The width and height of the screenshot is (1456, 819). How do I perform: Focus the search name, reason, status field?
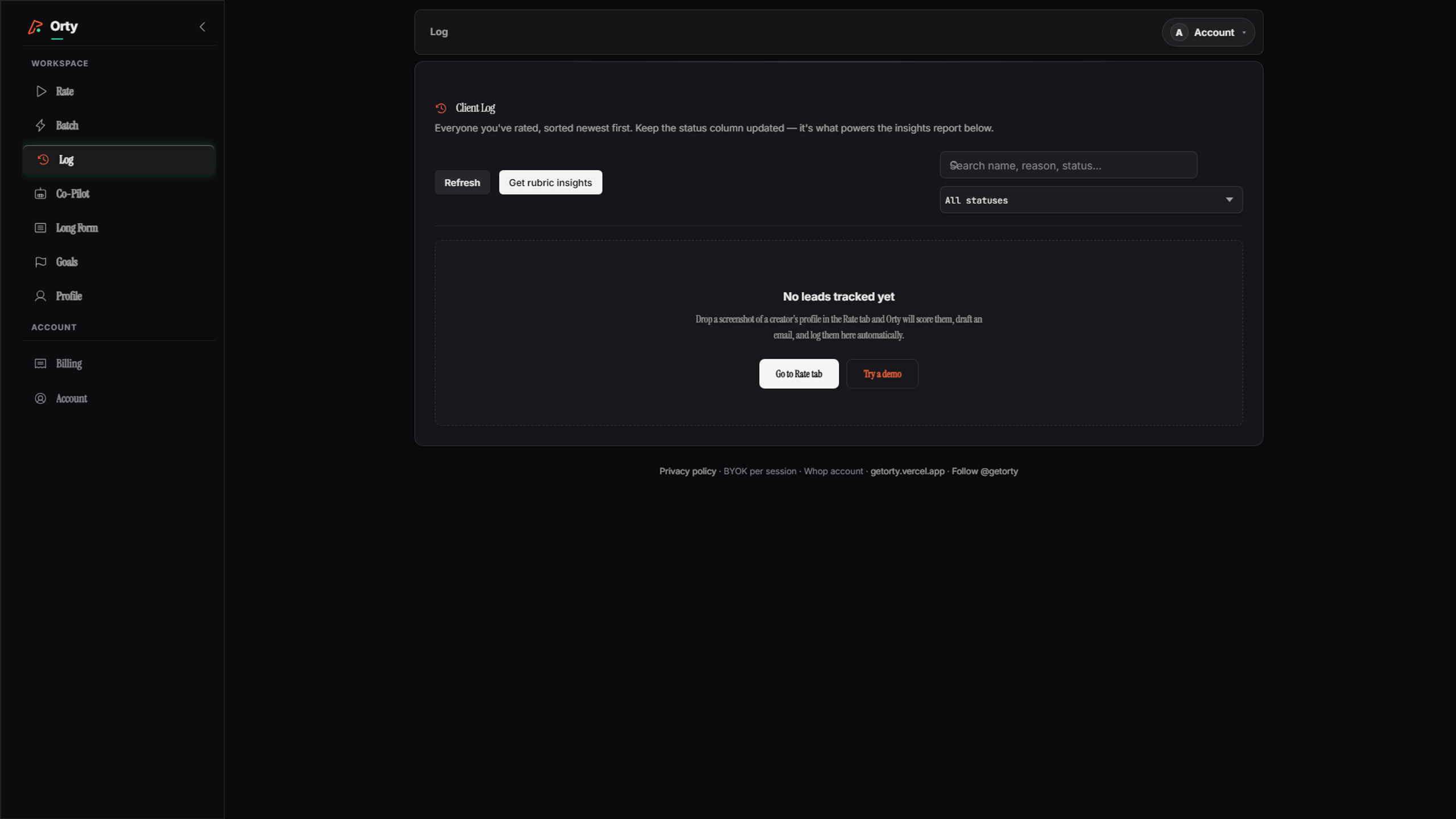click(x=1068, y=165)
